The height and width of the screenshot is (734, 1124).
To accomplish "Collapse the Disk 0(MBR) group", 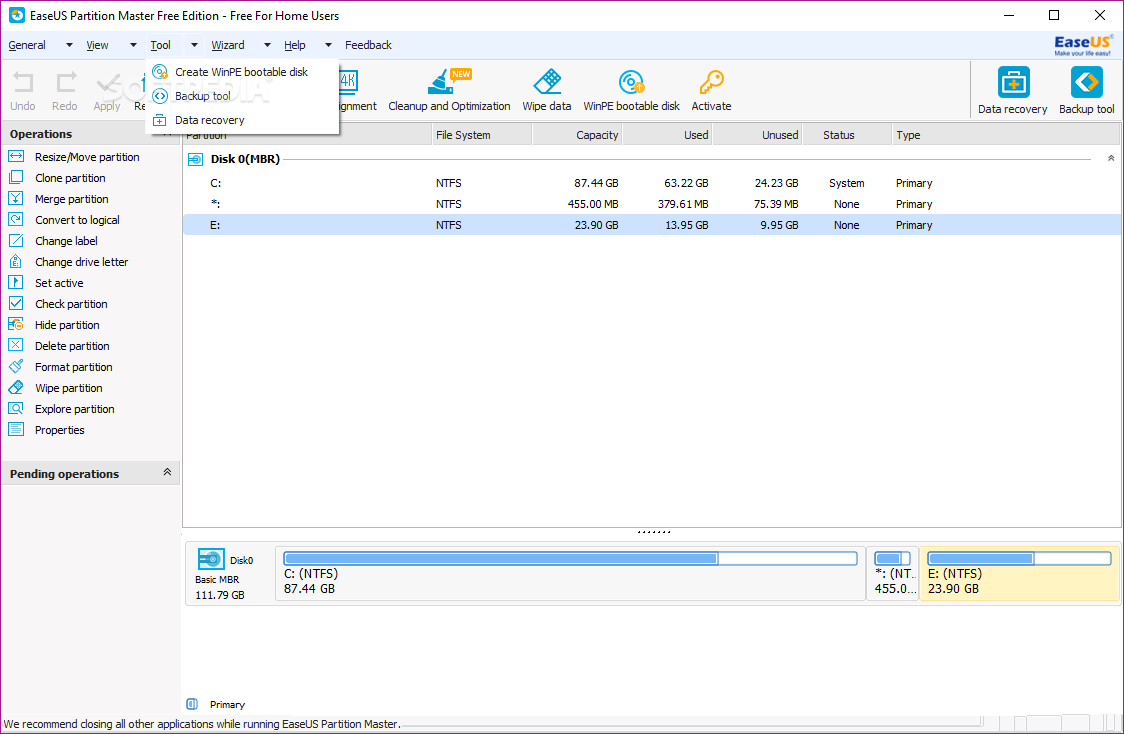I will tap(1111, 158).
